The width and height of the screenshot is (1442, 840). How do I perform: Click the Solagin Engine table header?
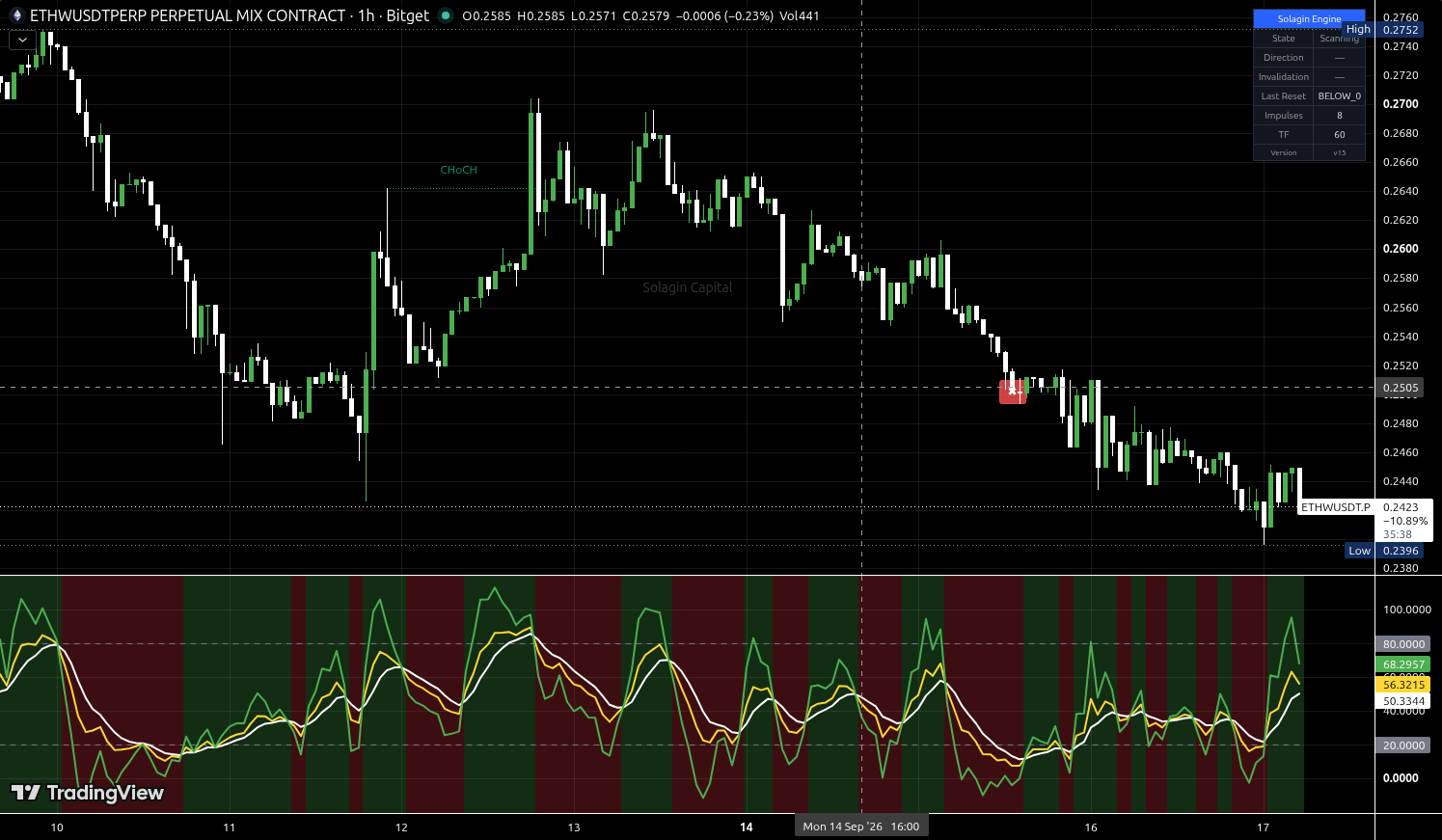1309,18
